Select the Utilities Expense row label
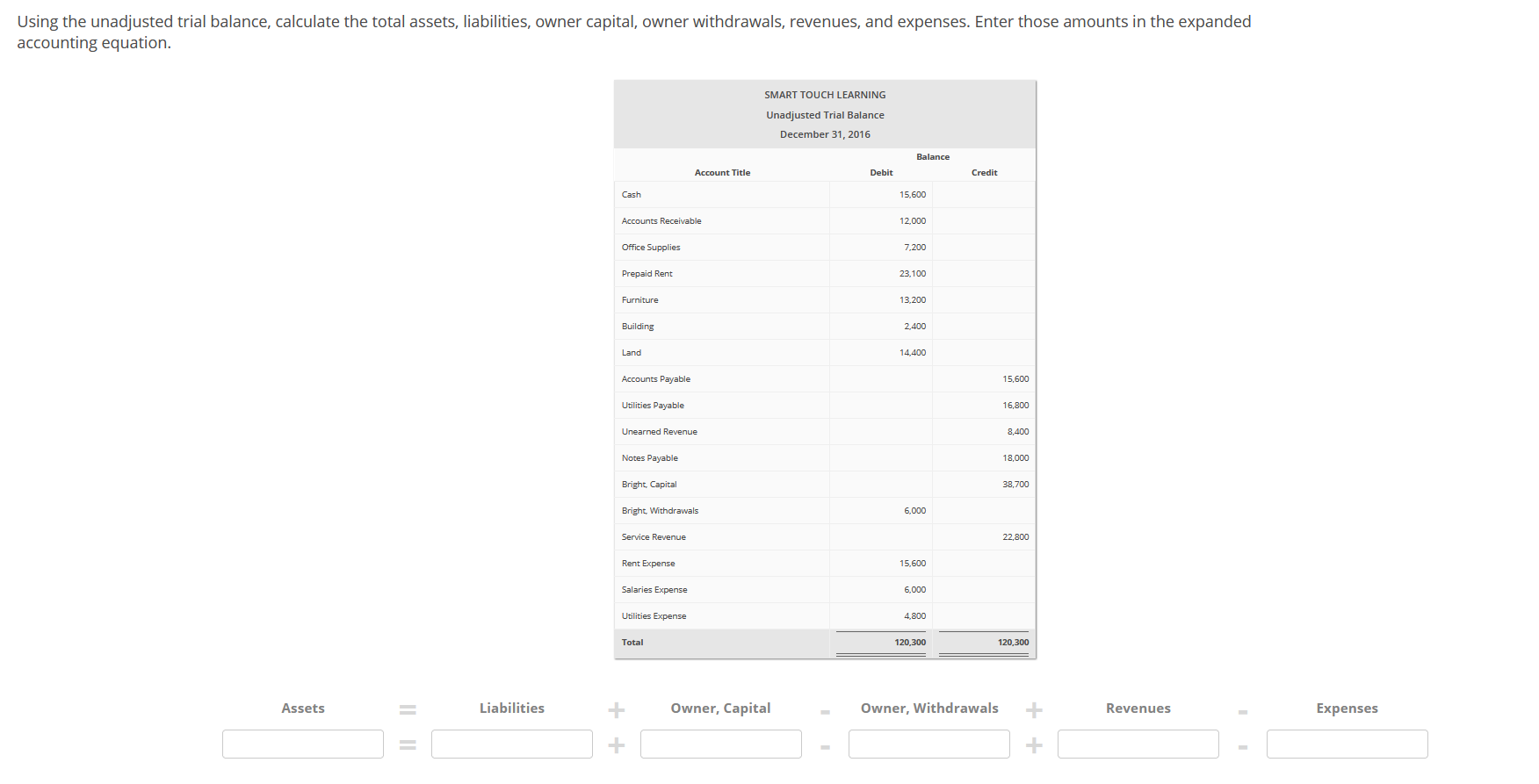This screenshot has width=1539, height=784. coord(654,616)
